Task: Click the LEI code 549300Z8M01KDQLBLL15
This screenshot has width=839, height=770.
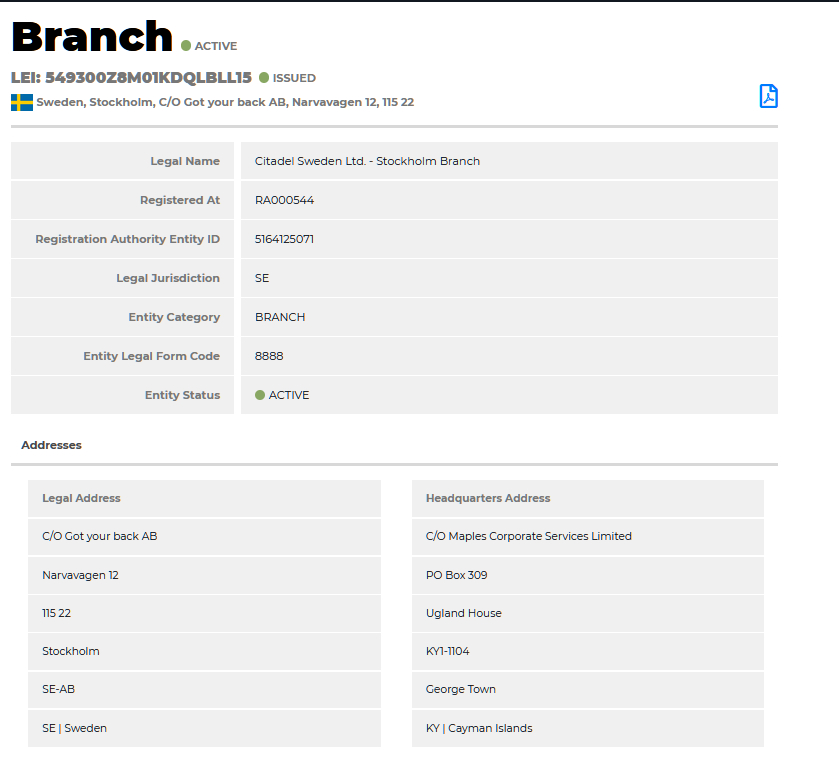Action: (x=148, y=78)
